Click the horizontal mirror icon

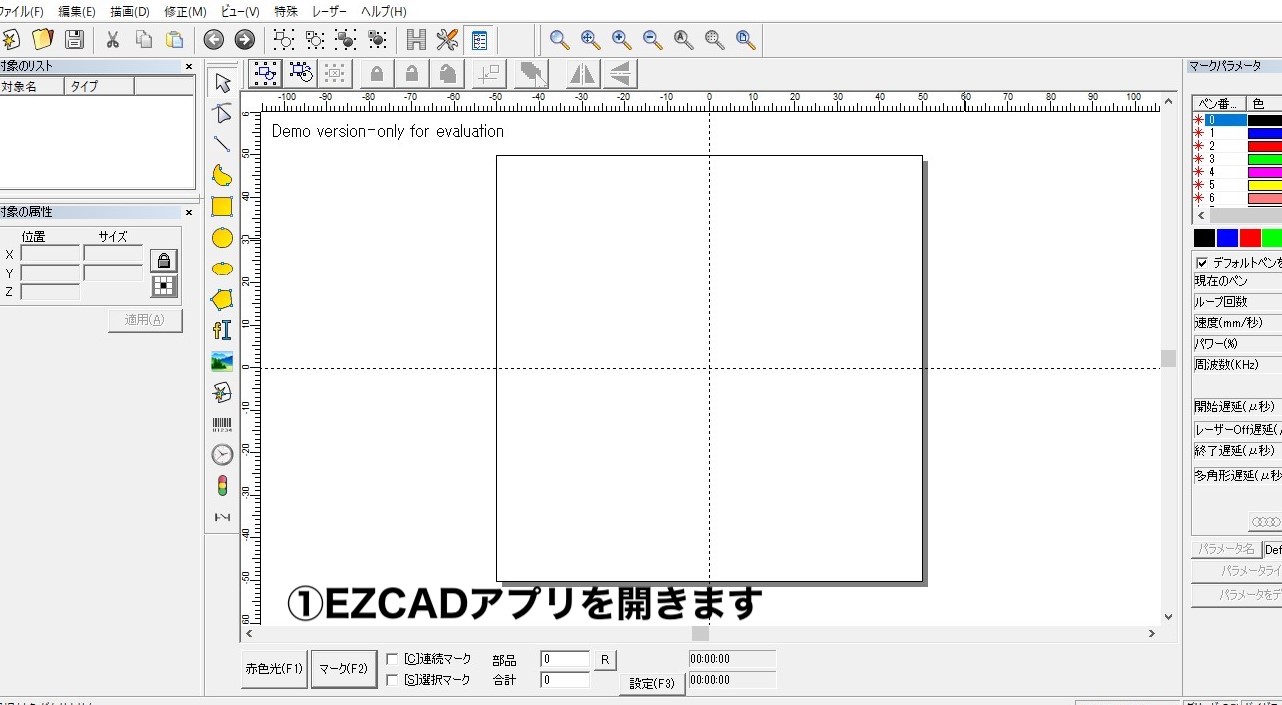click(x=582, y=74)
